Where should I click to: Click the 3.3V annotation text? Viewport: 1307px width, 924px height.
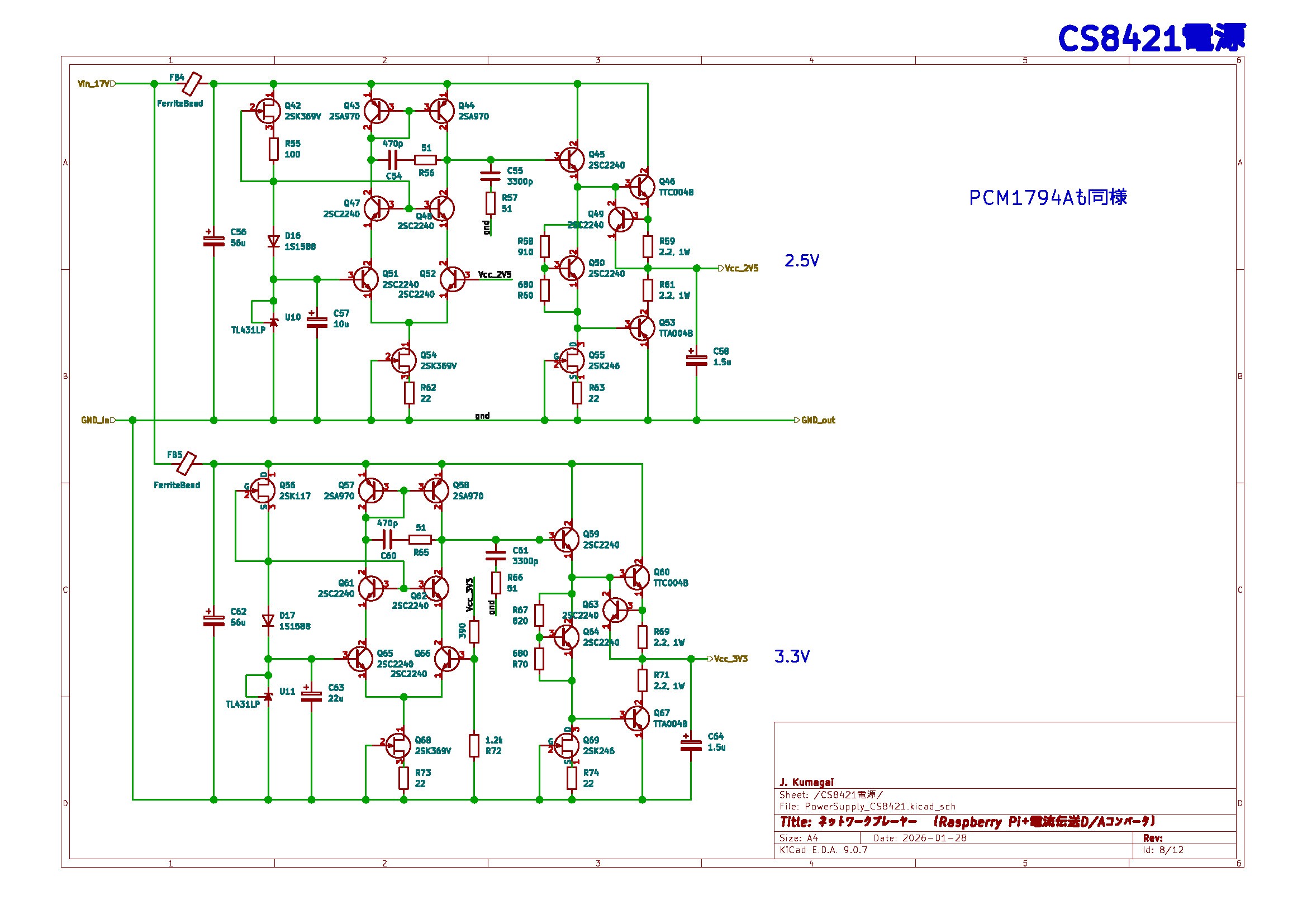[x=792, y=656]
